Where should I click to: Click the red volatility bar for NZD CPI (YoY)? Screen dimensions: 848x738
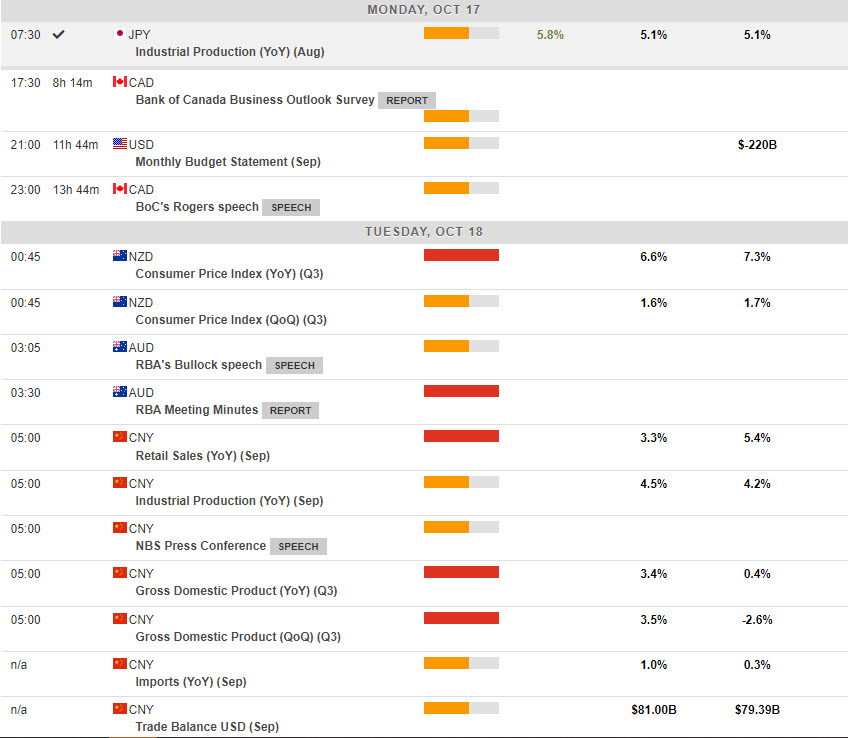pyautogui.click(x=461, y=256)
